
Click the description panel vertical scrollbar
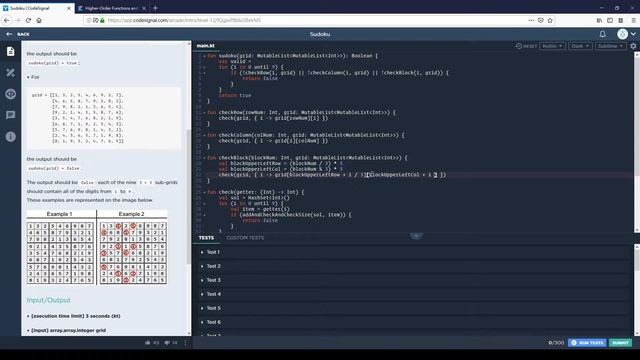click(x=189, y=196)
